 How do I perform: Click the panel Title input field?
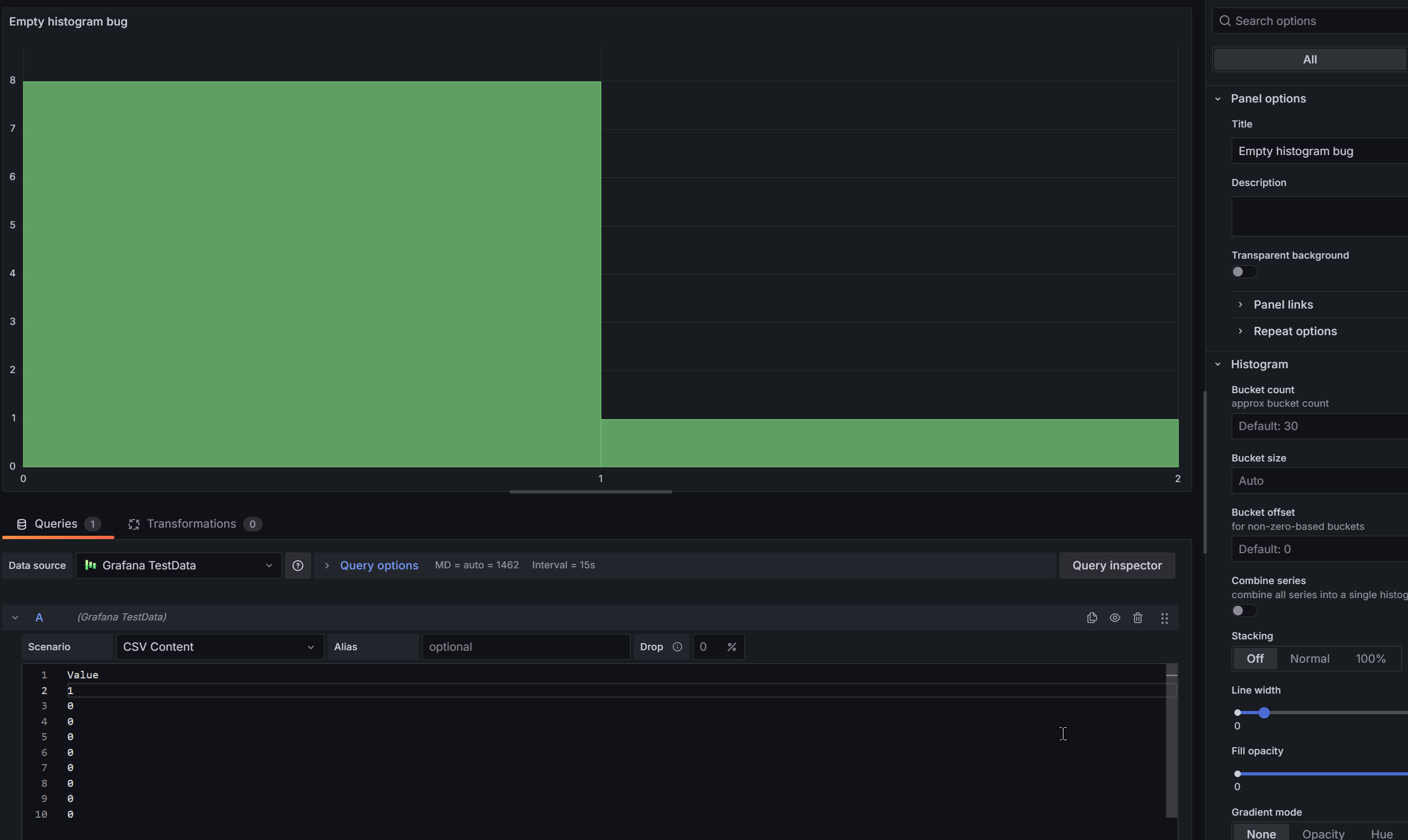1320,151
